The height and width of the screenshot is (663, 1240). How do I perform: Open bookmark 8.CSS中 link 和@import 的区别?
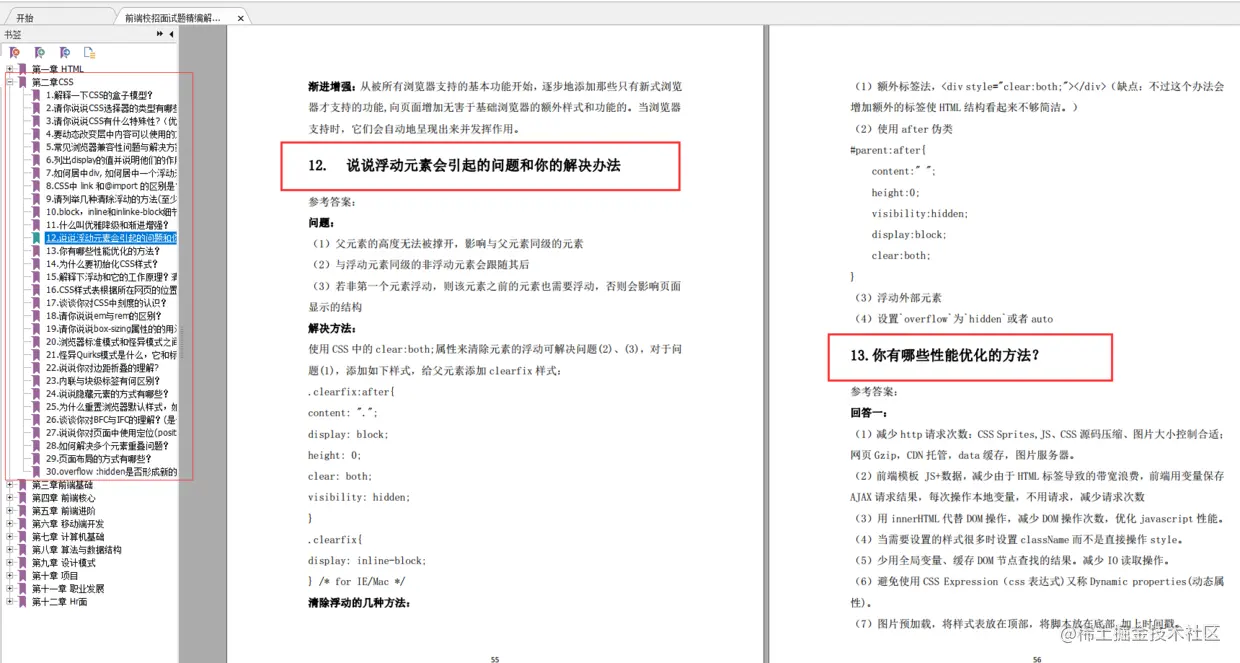coord(112,186)
